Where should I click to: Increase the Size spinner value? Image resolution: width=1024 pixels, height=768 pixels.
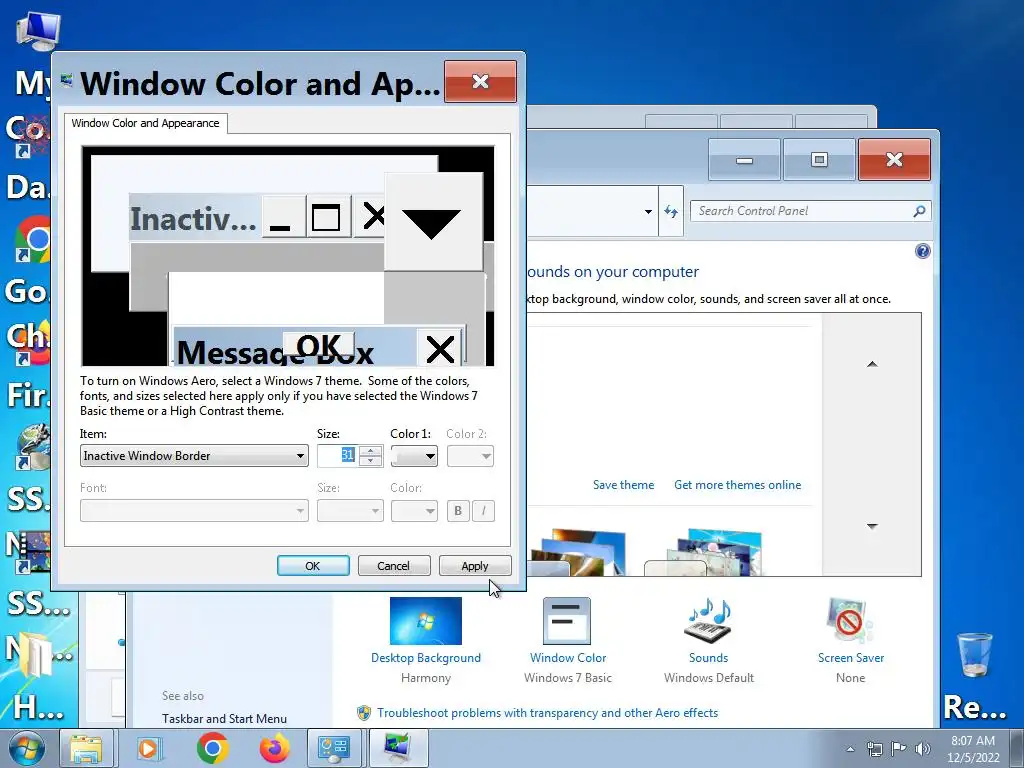370,451
